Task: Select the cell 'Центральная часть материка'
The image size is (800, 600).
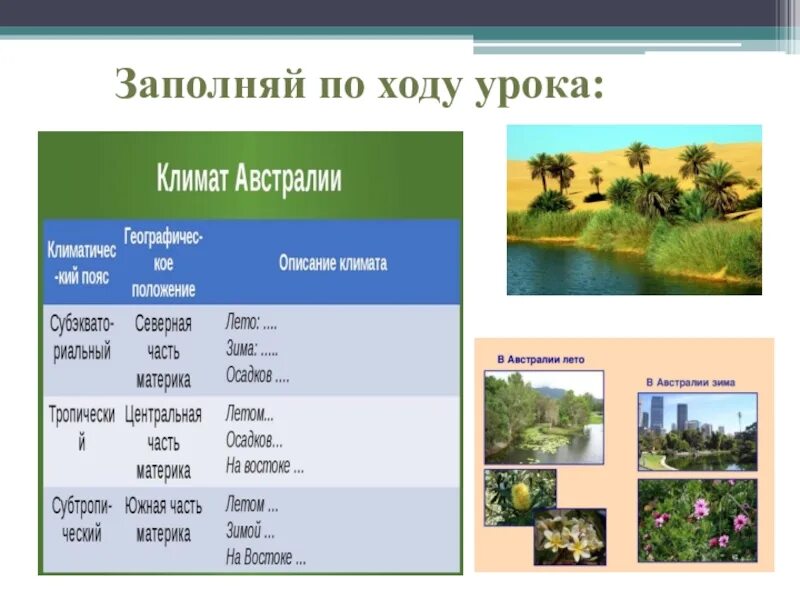Action: [163, 442]
